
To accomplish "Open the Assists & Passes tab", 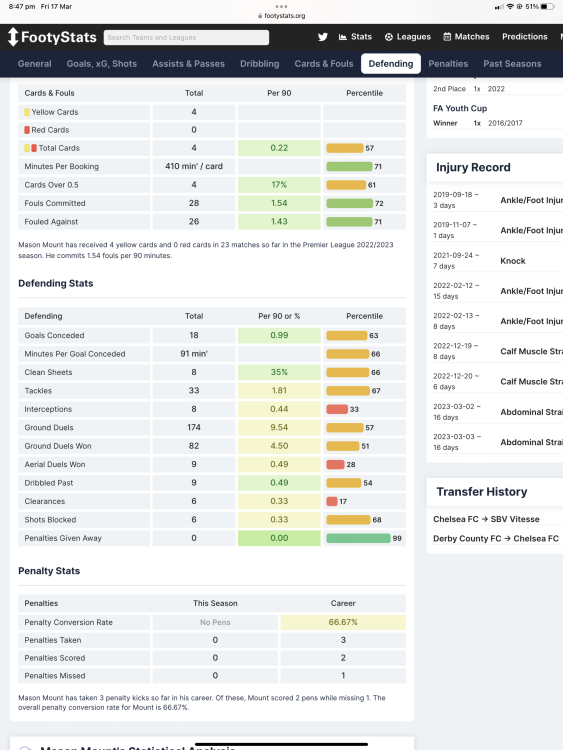I will (188, 64).
